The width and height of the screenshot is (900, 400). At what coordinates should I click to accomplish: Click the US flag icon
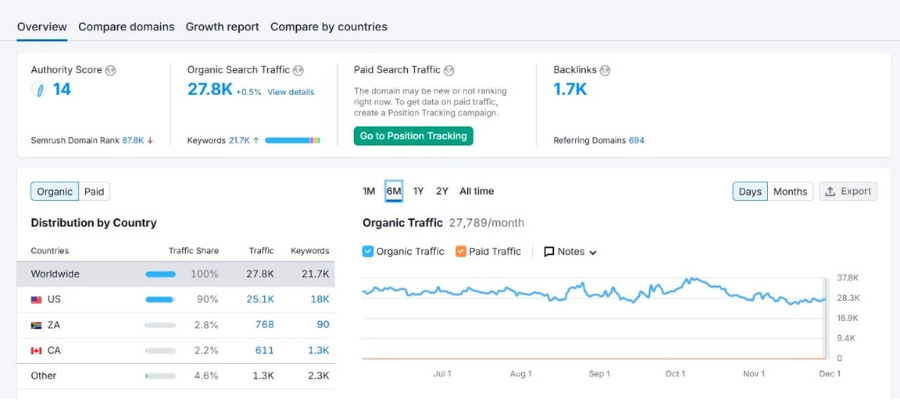click(x=37, y=299)
